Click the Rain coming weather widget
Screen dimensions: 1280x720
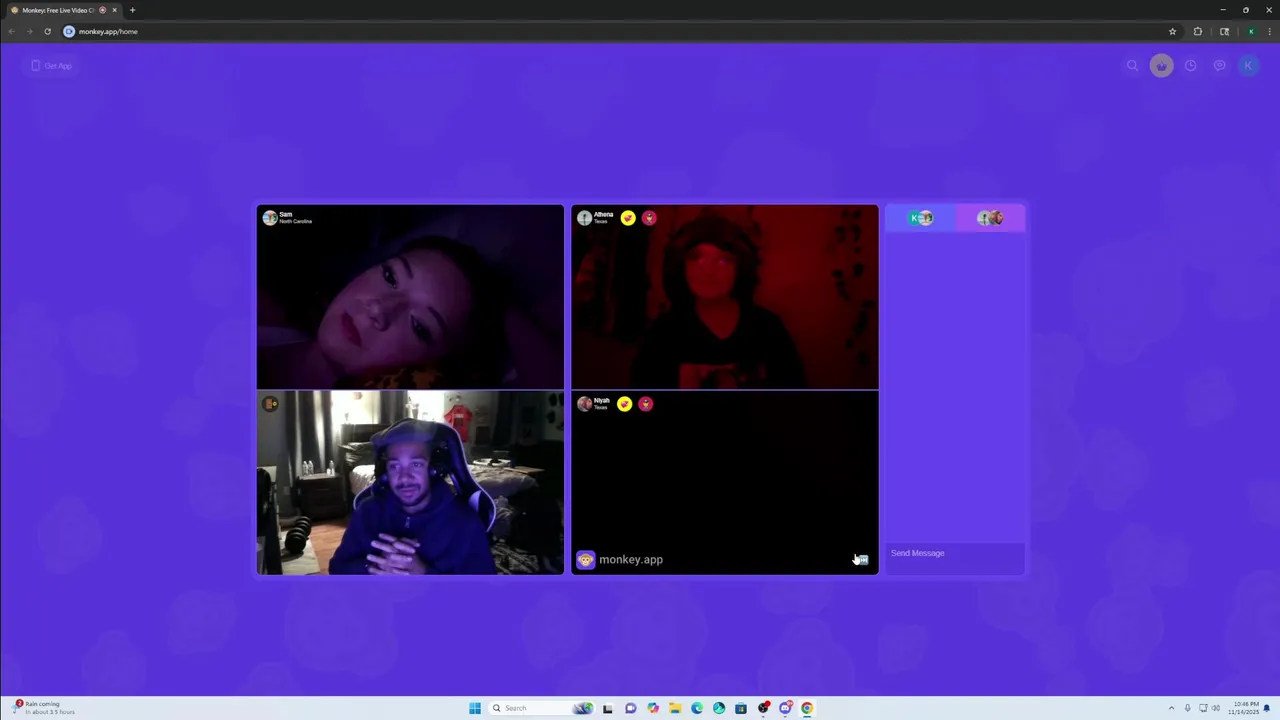[44, 708]
